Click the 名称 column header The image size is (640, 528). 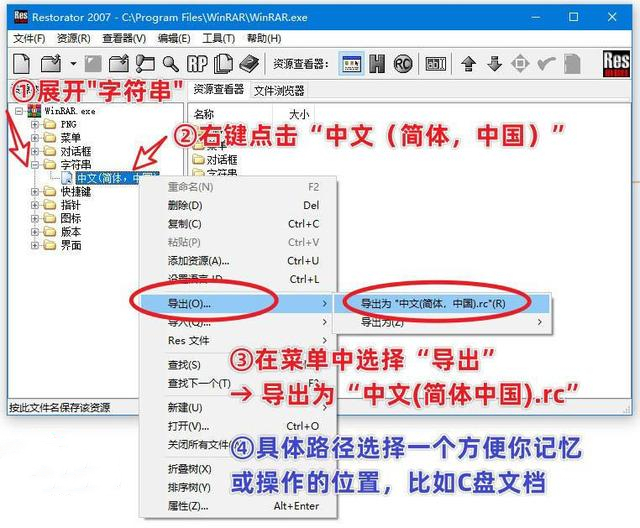click(x=231, y=114)
